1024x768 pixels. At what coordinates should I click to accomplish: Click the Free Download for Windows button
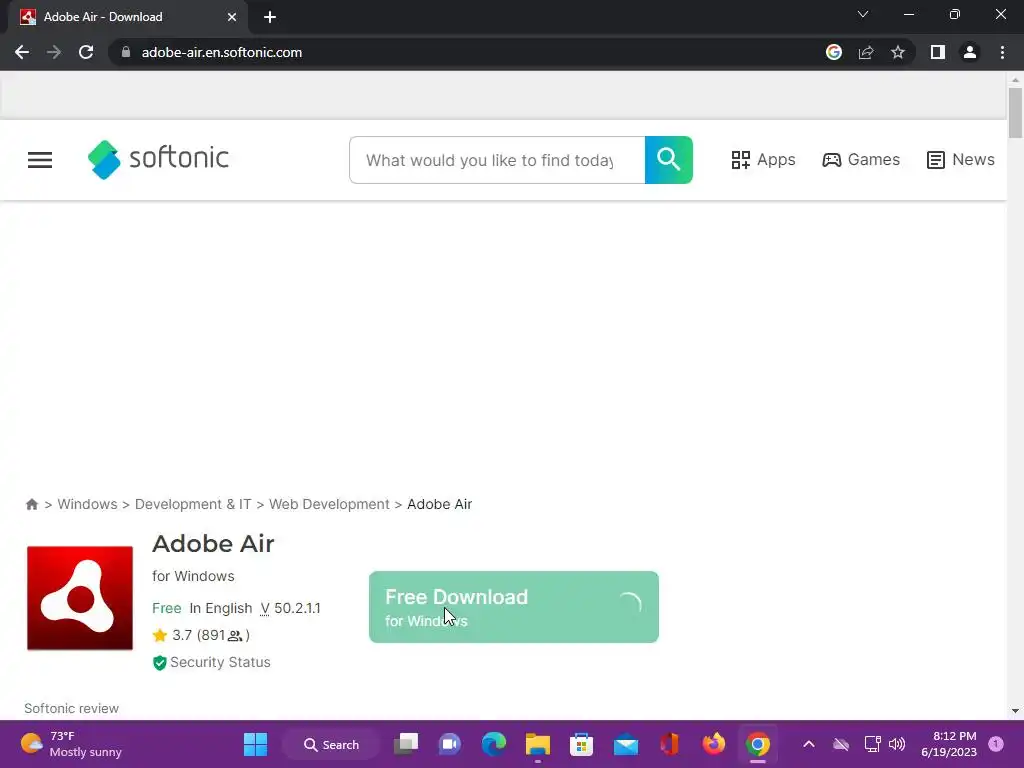pos(513,607)
